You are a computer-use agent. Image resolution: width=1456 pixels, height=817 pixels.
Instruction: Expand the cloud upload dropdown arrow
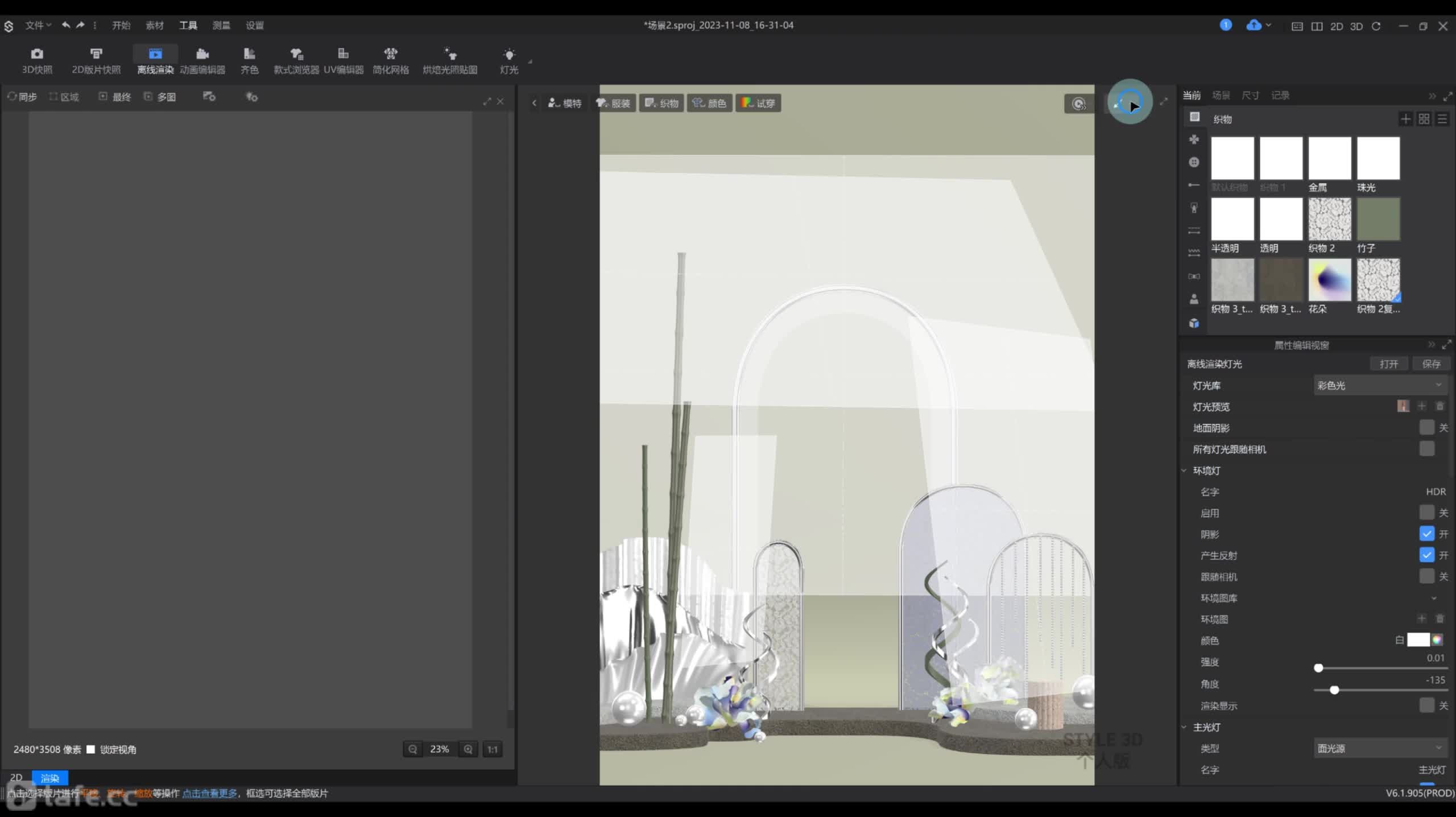[1268, 25]
